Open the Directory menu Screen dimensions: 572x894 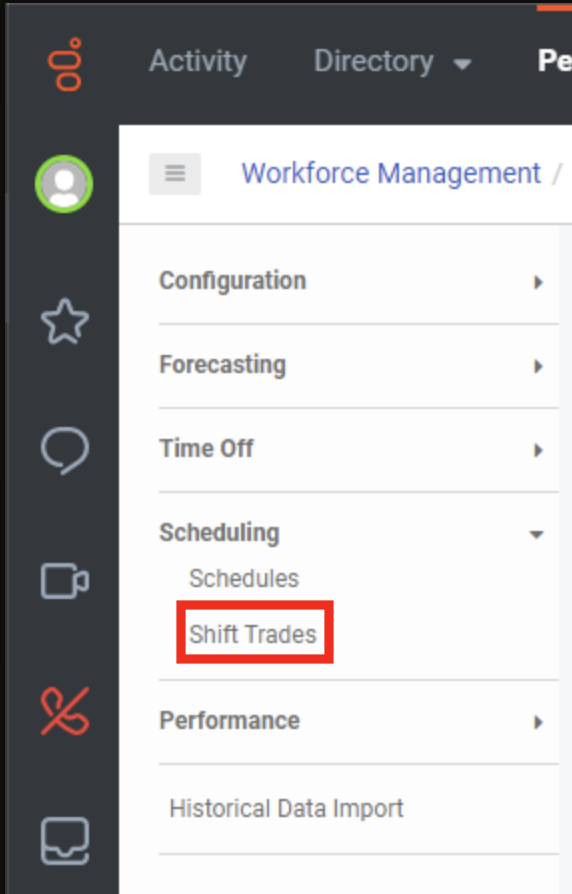374,61
